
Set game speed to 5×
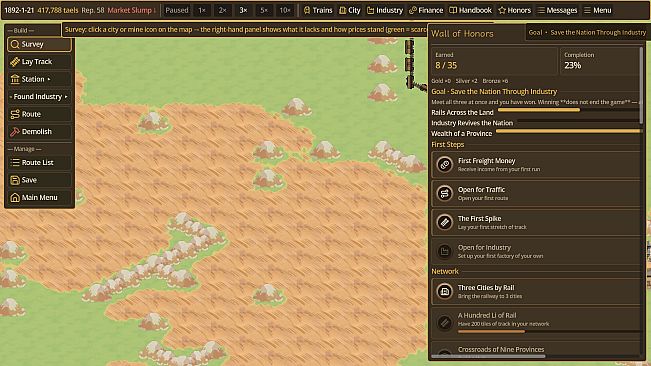(x=264, y=10)
